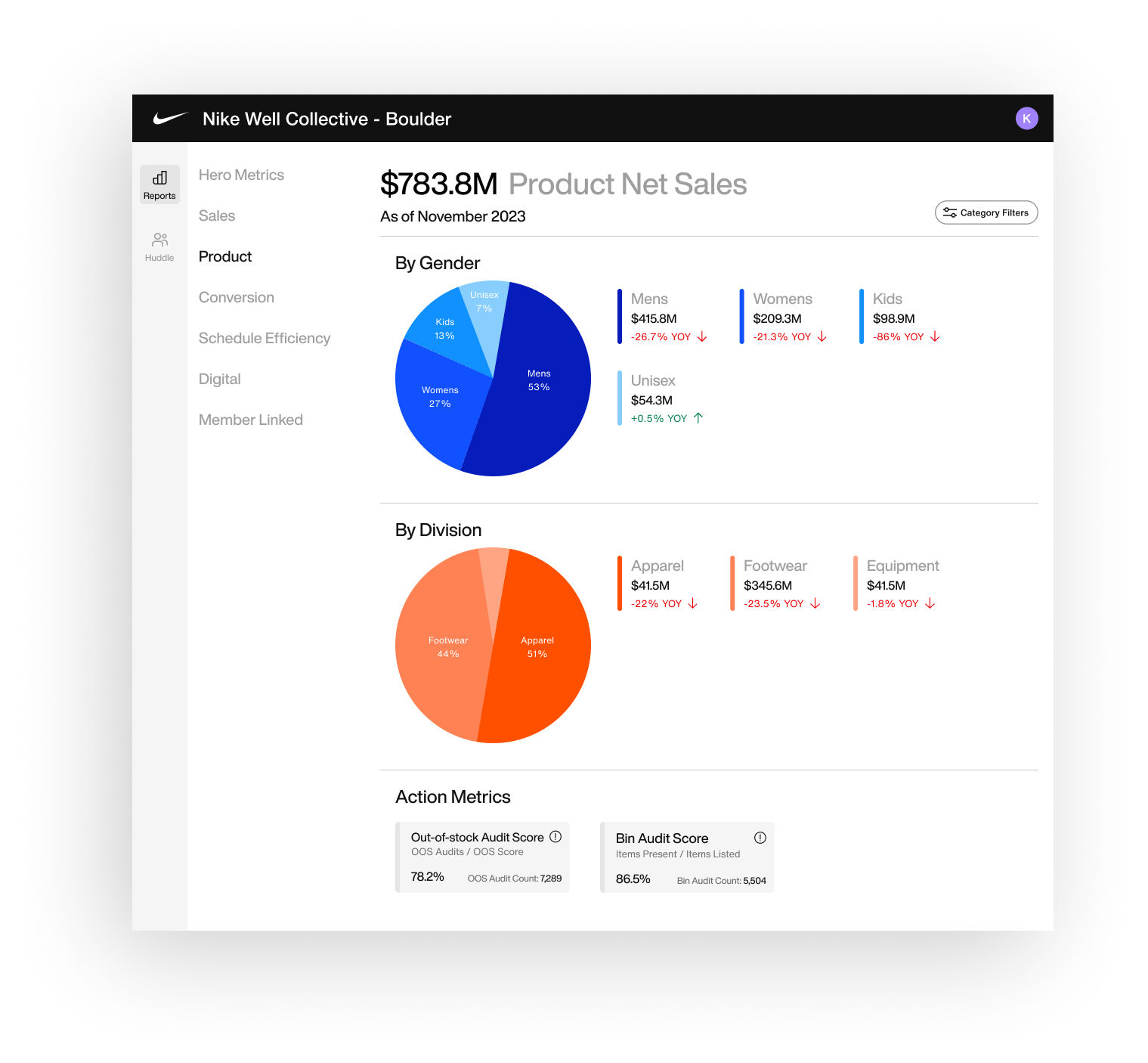Screen dimensions: 1148x1063
Task: Click the $783.8M net sales total
Action: (438, 184)
